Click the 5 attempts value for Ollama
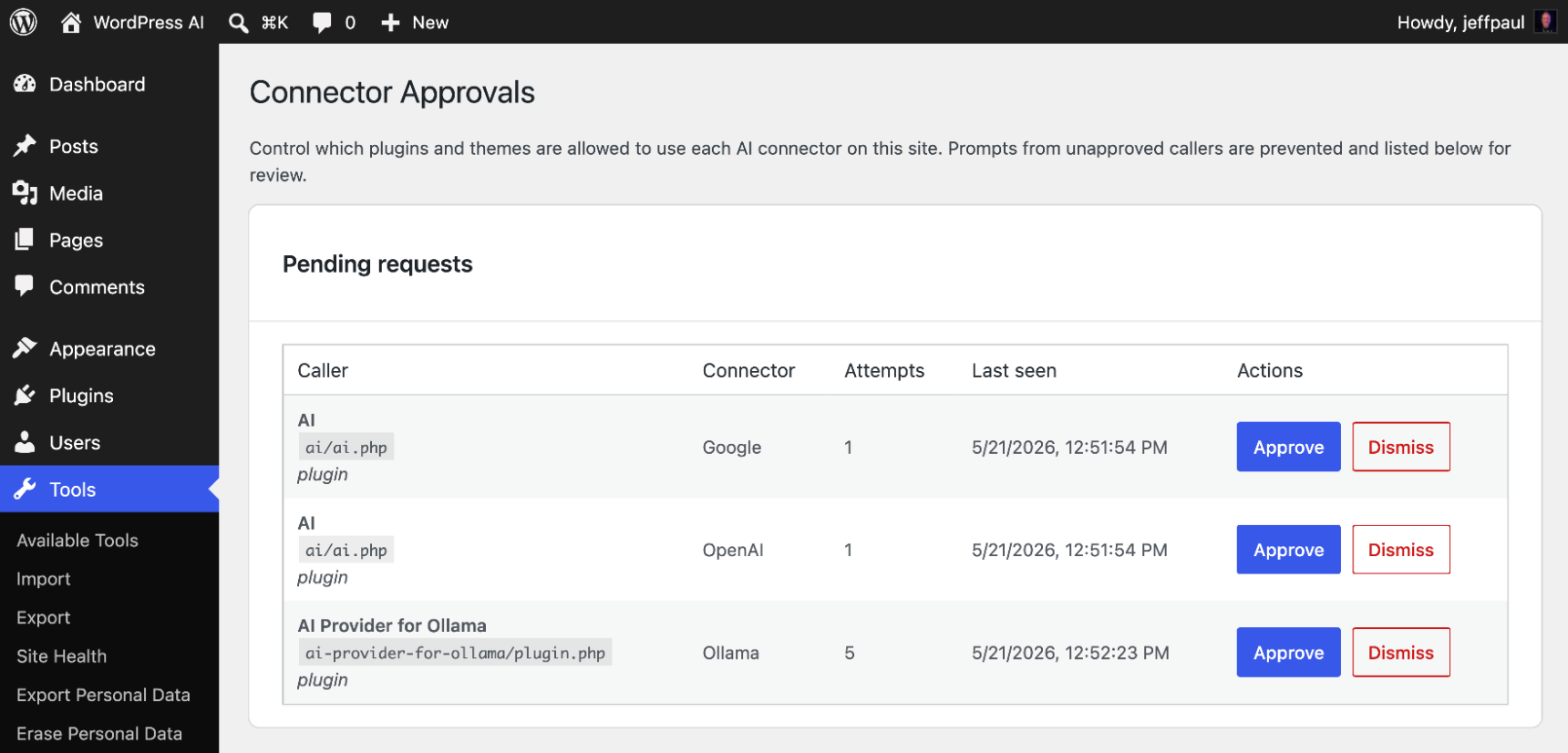The image size is (1568, 753). pyautogui.click(x=850, y=653)
